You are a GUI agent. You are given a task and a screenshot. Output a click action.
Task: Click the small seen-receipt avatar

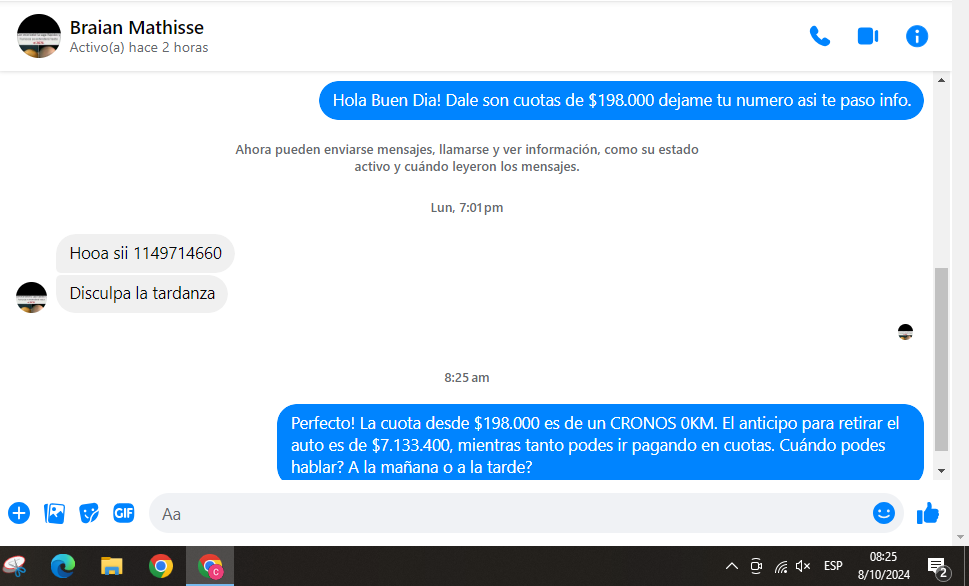pyautogui.click(x=905, y=332)
